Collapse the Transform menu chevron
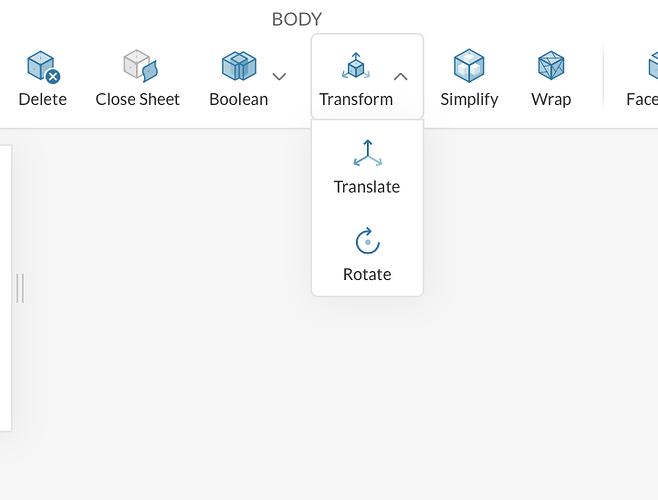Image resolution: width=658 pixels, height=500 pixels. pyautogui.click(x=400, y=77)
